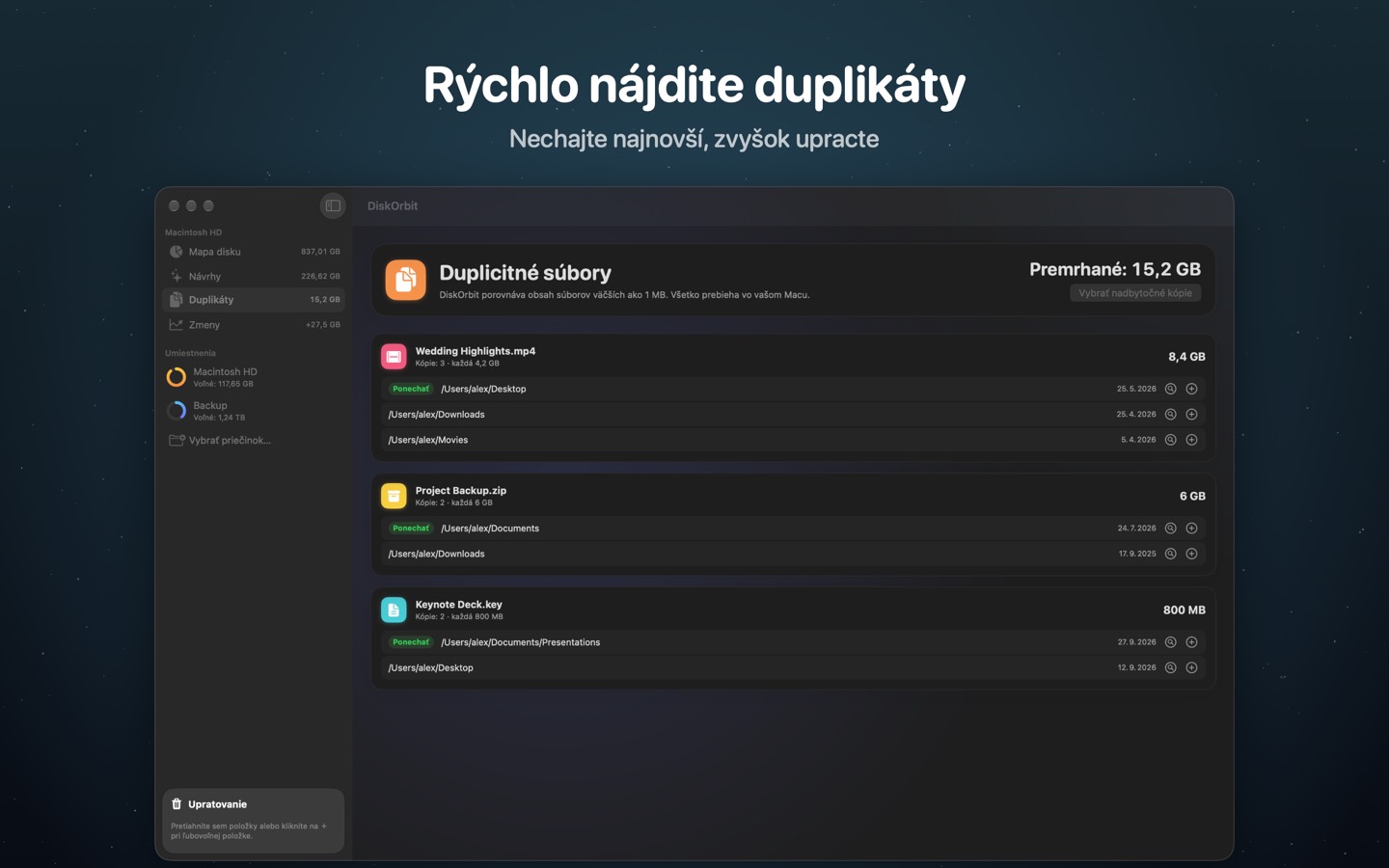Reveal /Users/alex/Downloads 25.4.2026 copy with magnifier
This screenshot has width=1389, height=868.
pyautogui.click(x=1170, y=414)
